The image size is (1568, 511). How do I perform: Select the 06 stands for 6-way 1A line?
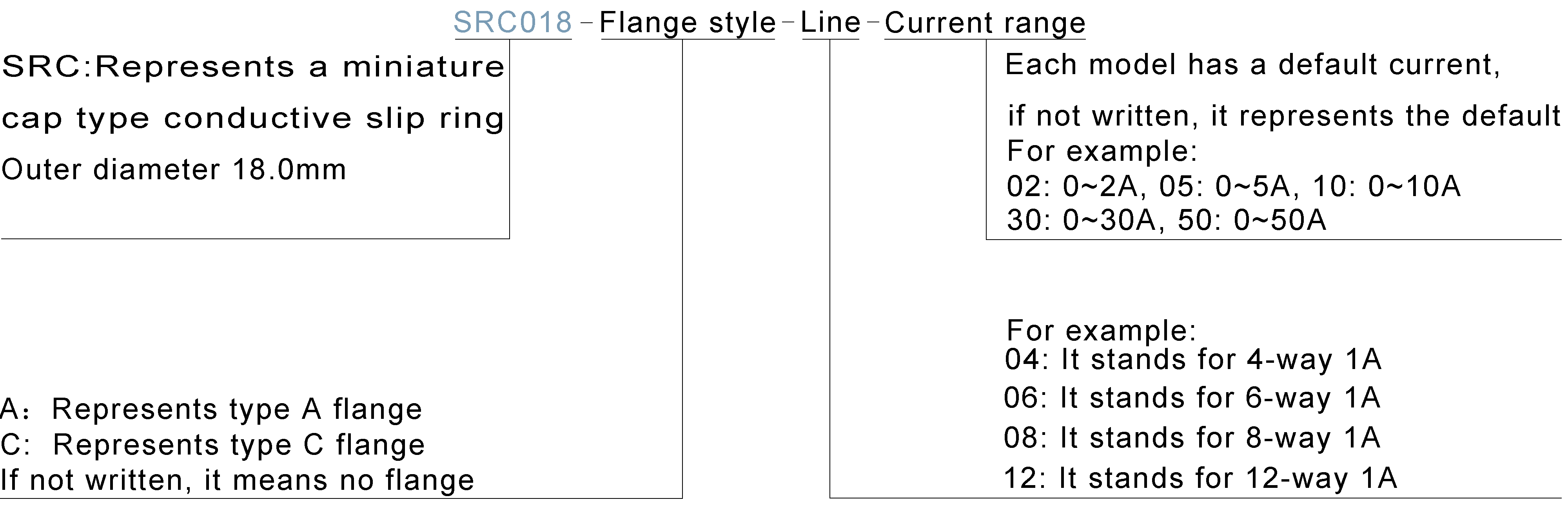[1192, 398]
